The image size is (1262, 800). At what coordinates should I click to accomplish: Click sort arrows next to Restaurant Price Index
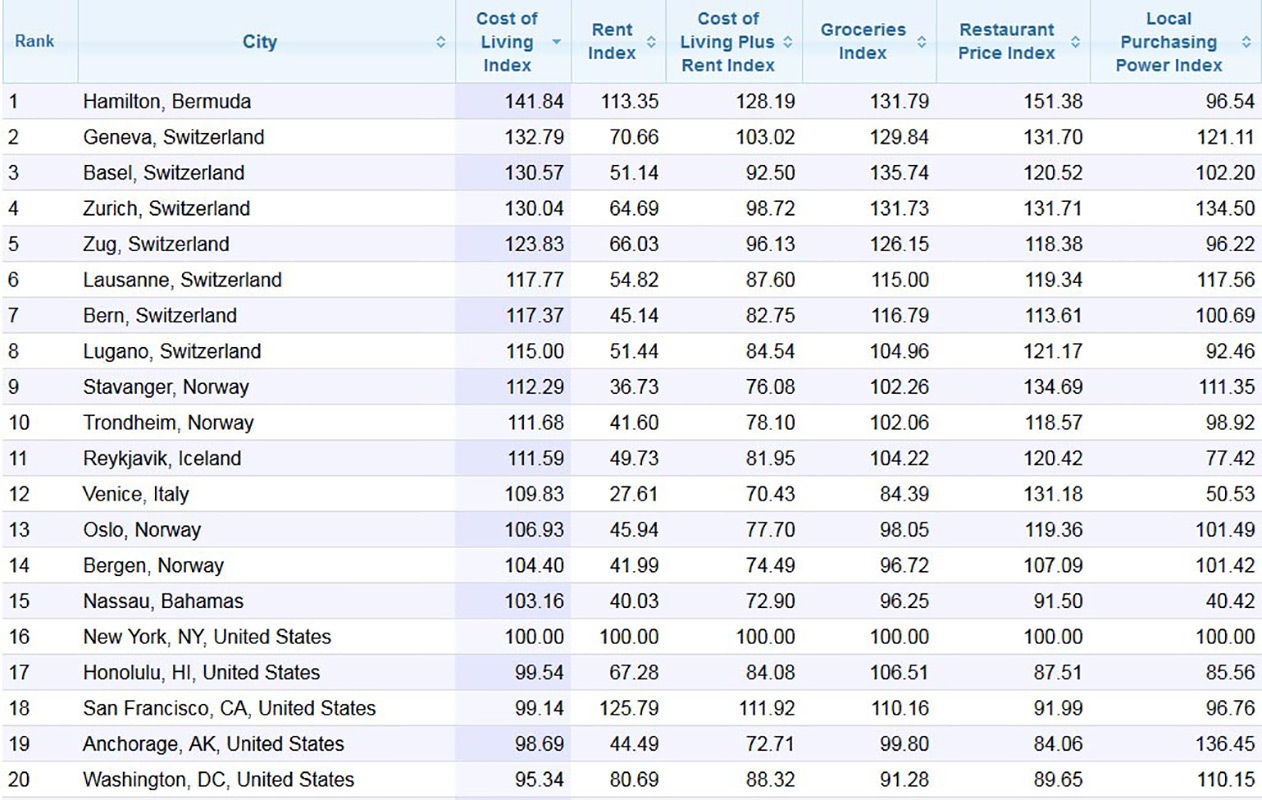pos(1075,42)
